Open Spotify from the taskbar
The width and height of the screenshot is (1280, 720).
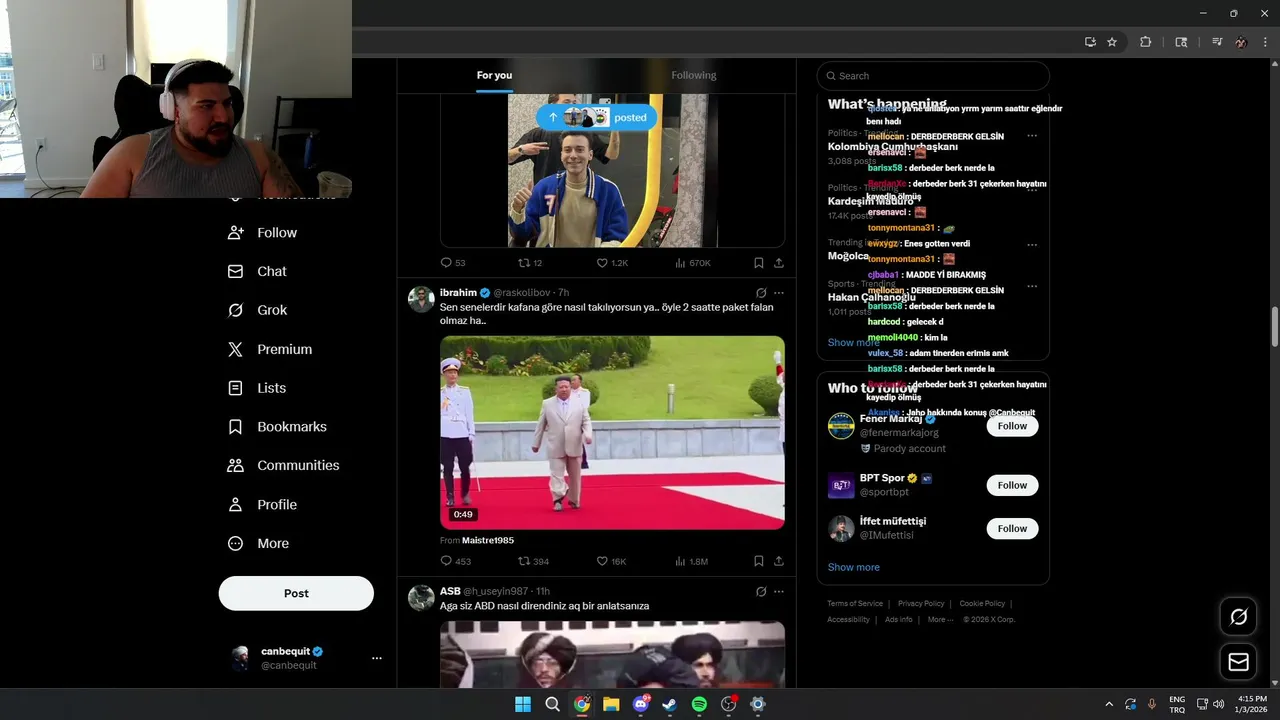pos(699,704)
